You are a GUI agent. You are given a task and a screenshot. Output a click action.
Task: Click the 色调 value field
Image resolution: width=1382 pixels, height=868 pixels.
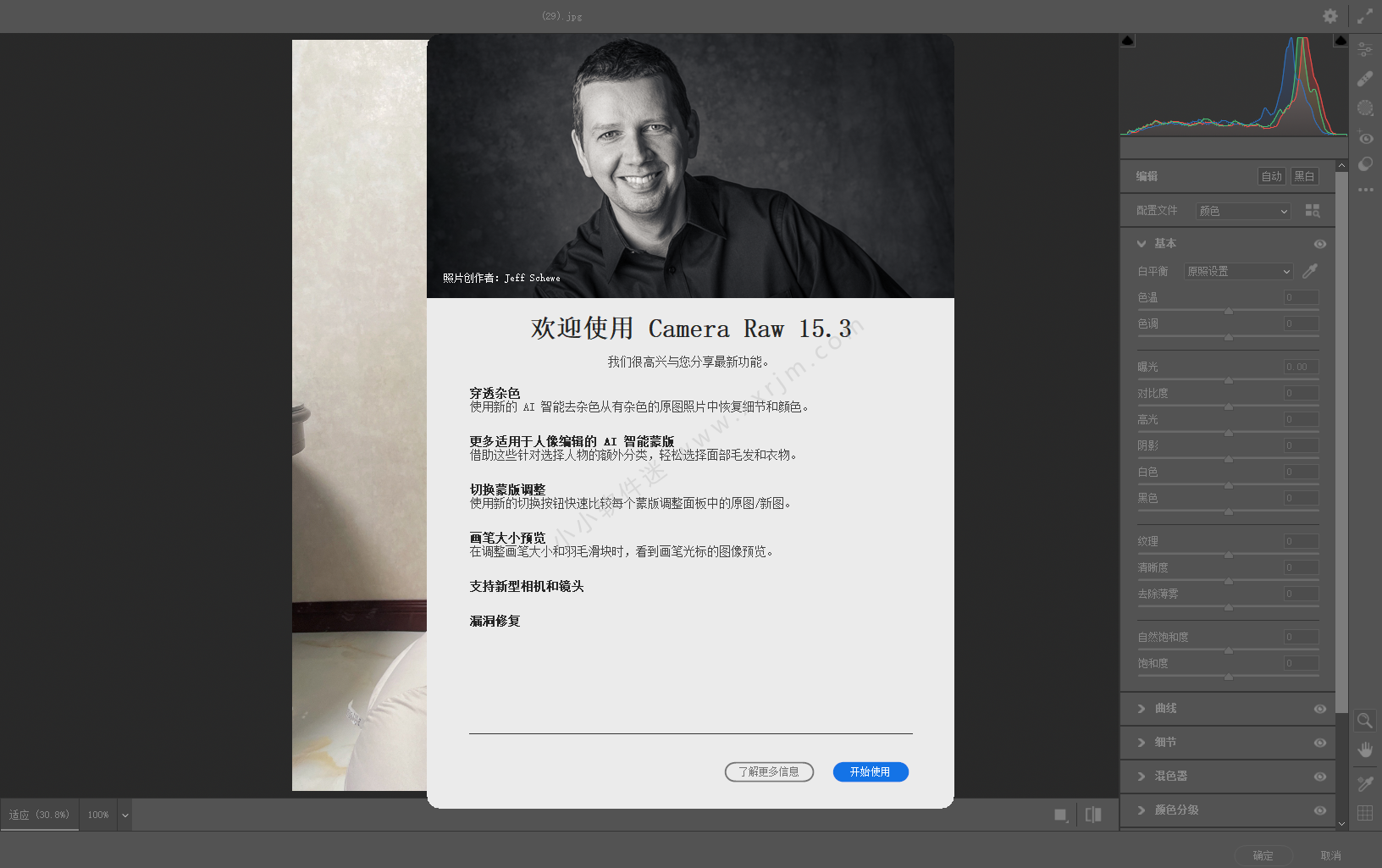point(1301,323)
